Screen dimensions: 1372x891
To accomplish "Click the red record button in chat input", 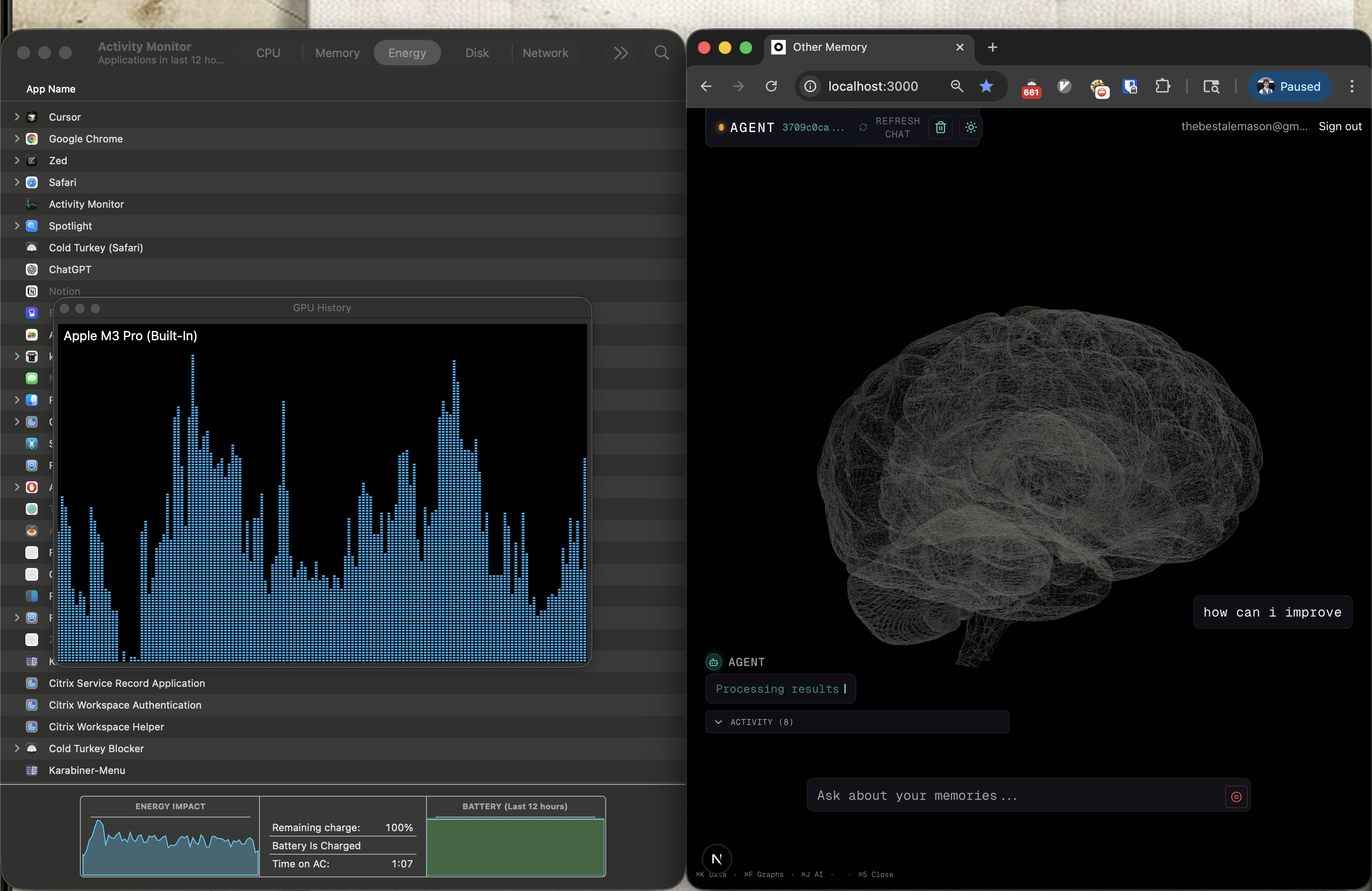I will click(x=1236, y=797).
